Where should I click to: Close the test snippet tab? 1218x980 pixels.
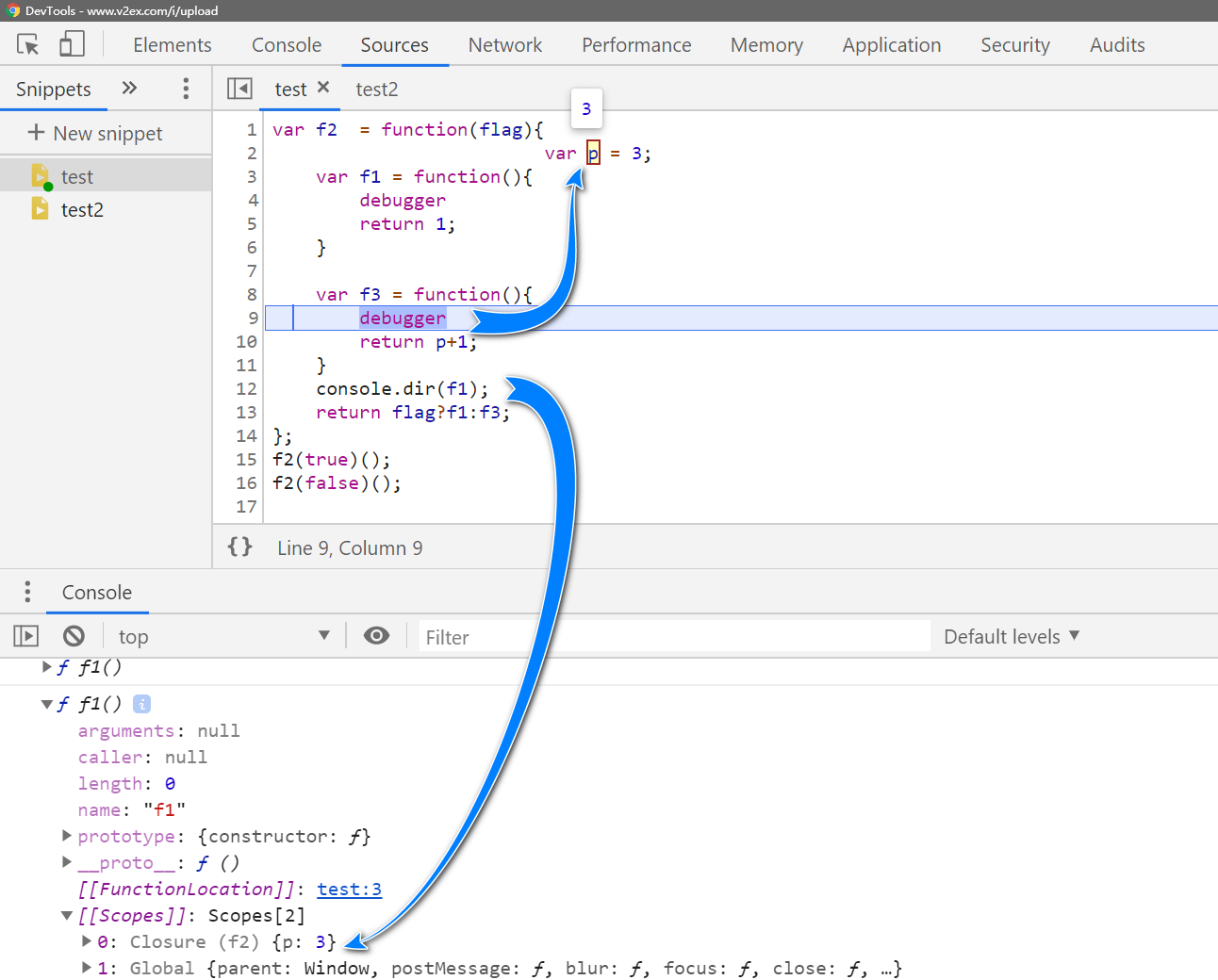(x=323, y=88)
